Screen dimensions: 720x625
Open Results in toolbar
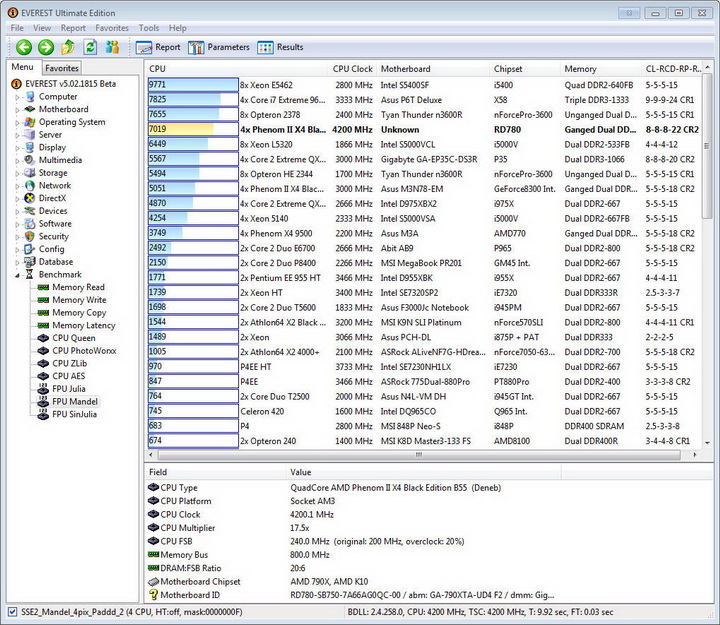280,47
